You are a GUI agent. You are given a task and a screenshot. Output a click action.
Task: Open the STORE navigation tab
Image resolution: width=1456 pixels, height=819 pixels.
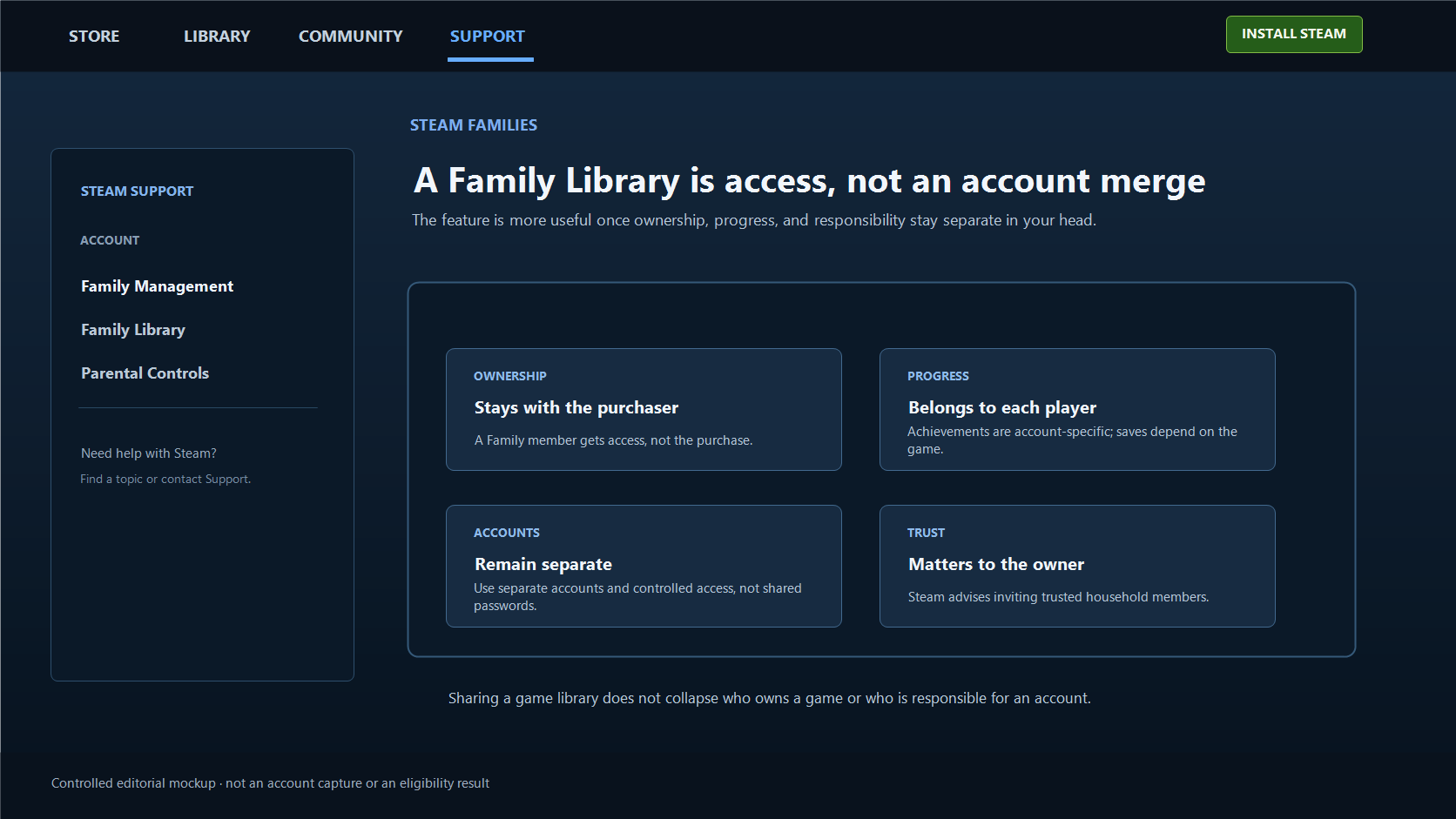tap(94, 37)
